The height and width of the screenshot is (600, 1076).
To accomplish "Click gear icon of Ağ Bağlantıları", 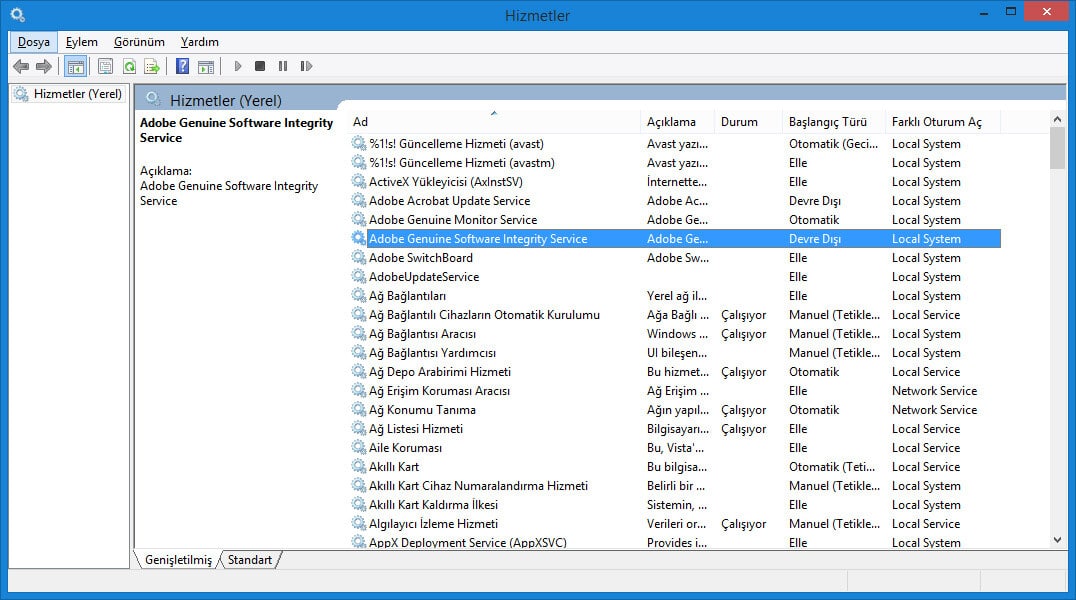I will pyautogui.click(x=358, y=296).
